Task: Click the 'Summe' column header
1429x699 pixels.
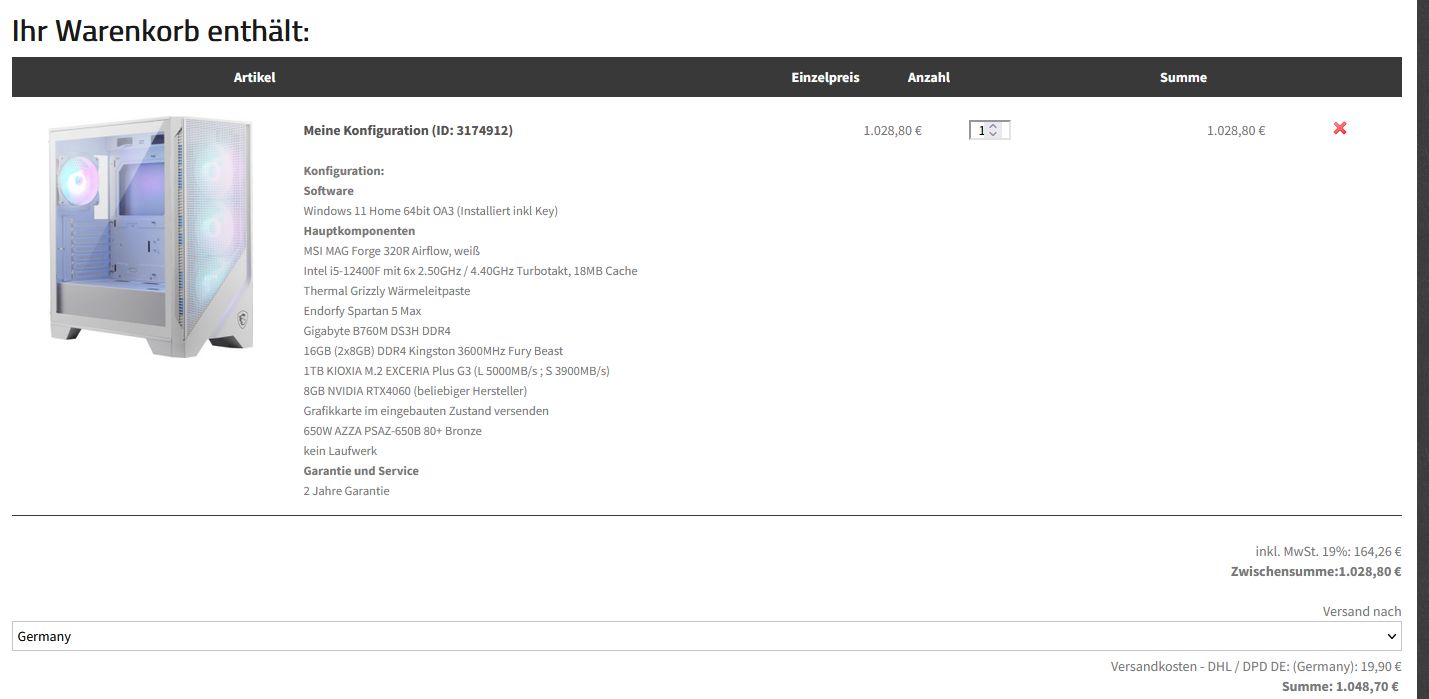Action: (x=1183, y=77)
